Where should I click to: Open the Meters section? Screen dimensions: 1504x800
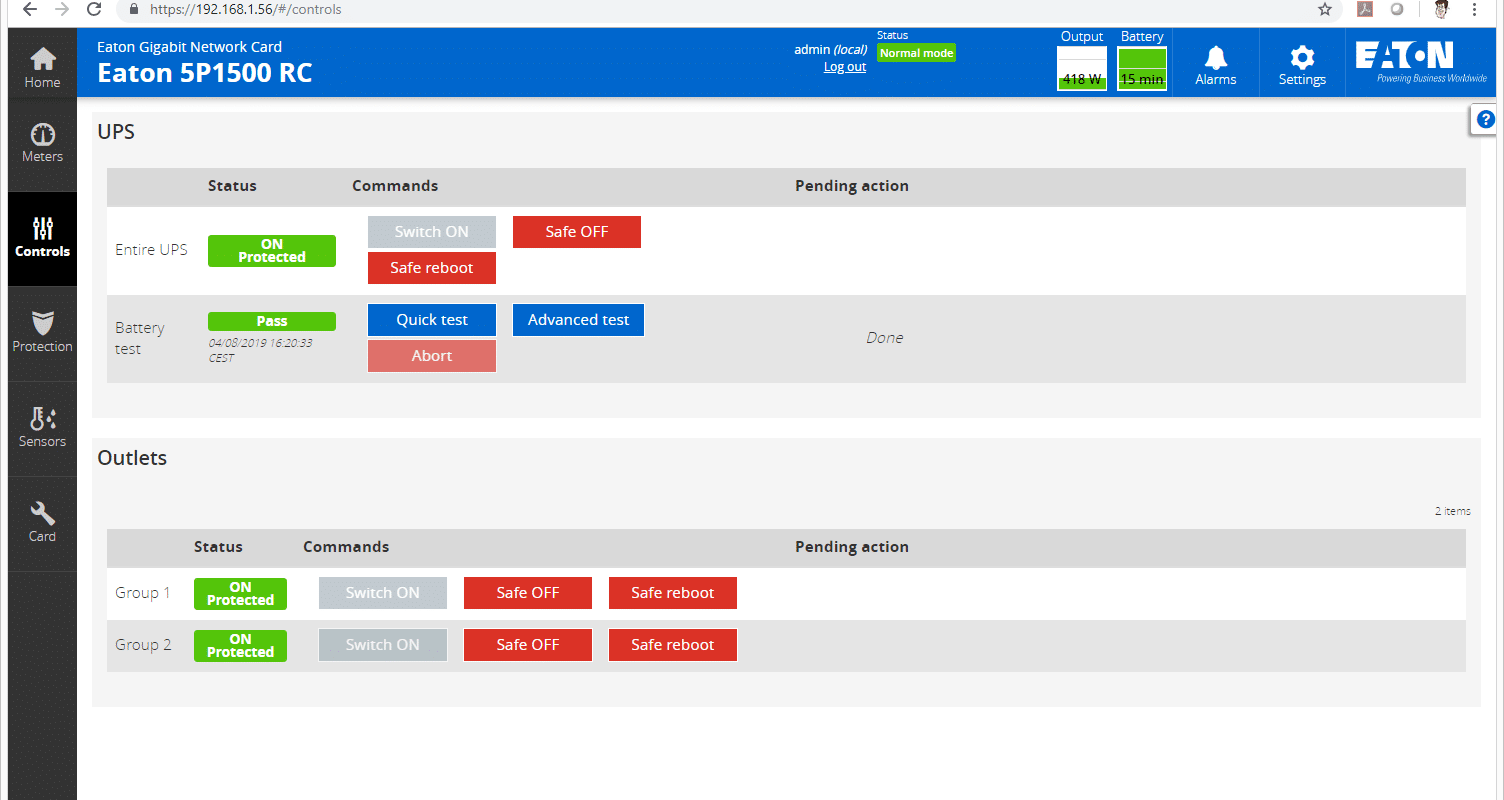[42, 144]
